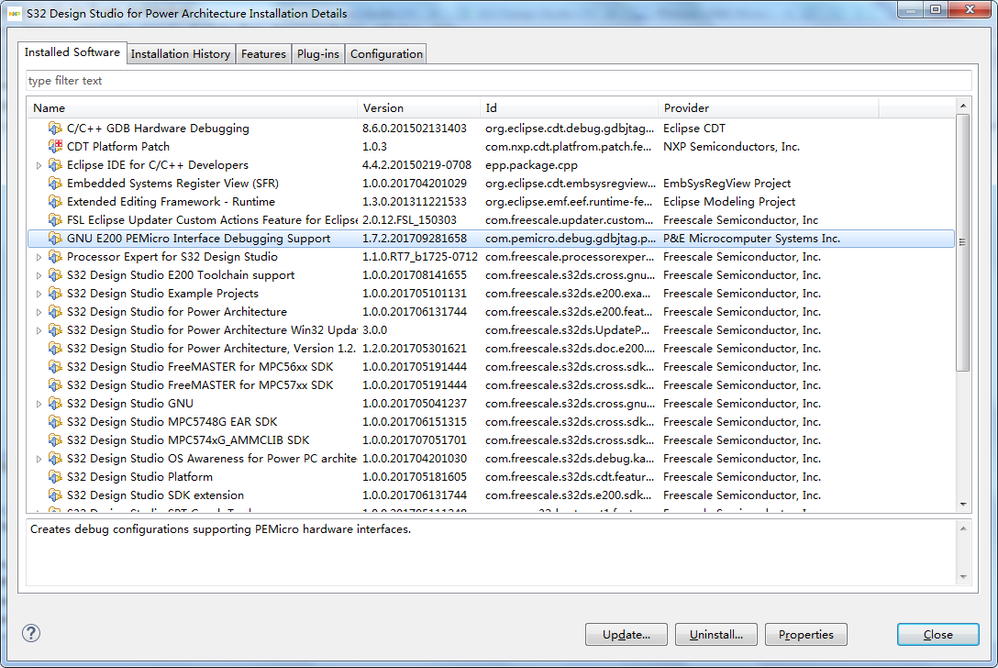998x668 pixels.
Task: Focus the type filter text field
Action: pos(499,81)
